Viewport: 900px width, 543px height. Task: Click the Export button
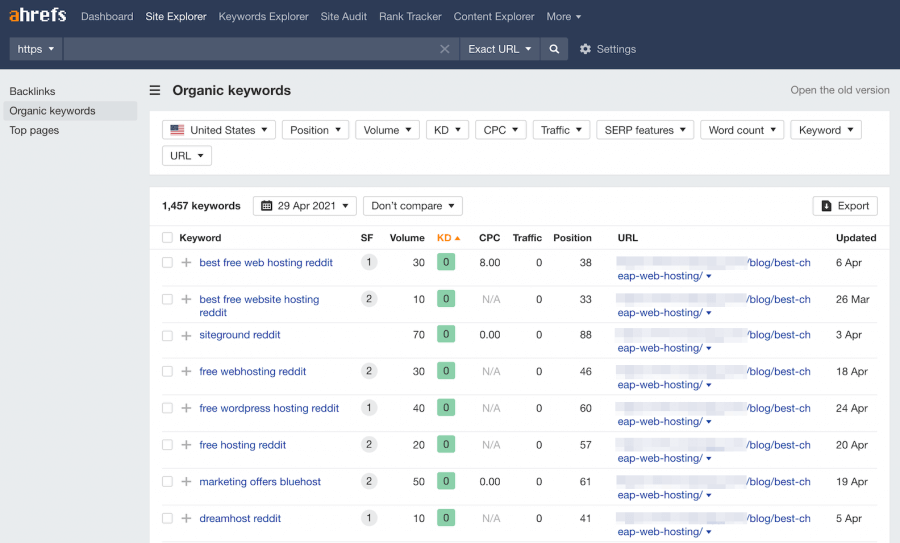[845, 205]
